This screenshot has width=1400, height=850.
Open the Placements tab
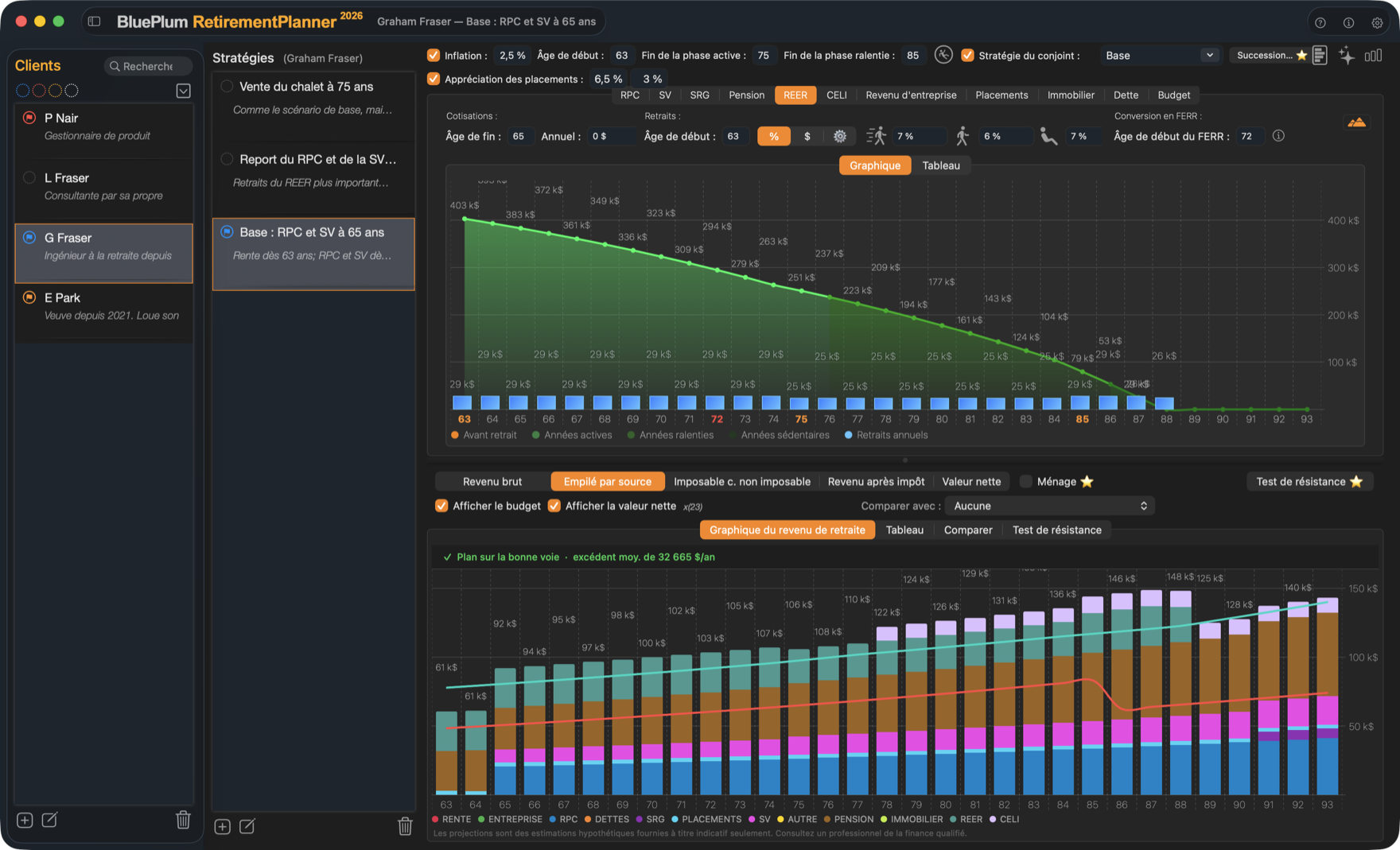click(1001, 95)
